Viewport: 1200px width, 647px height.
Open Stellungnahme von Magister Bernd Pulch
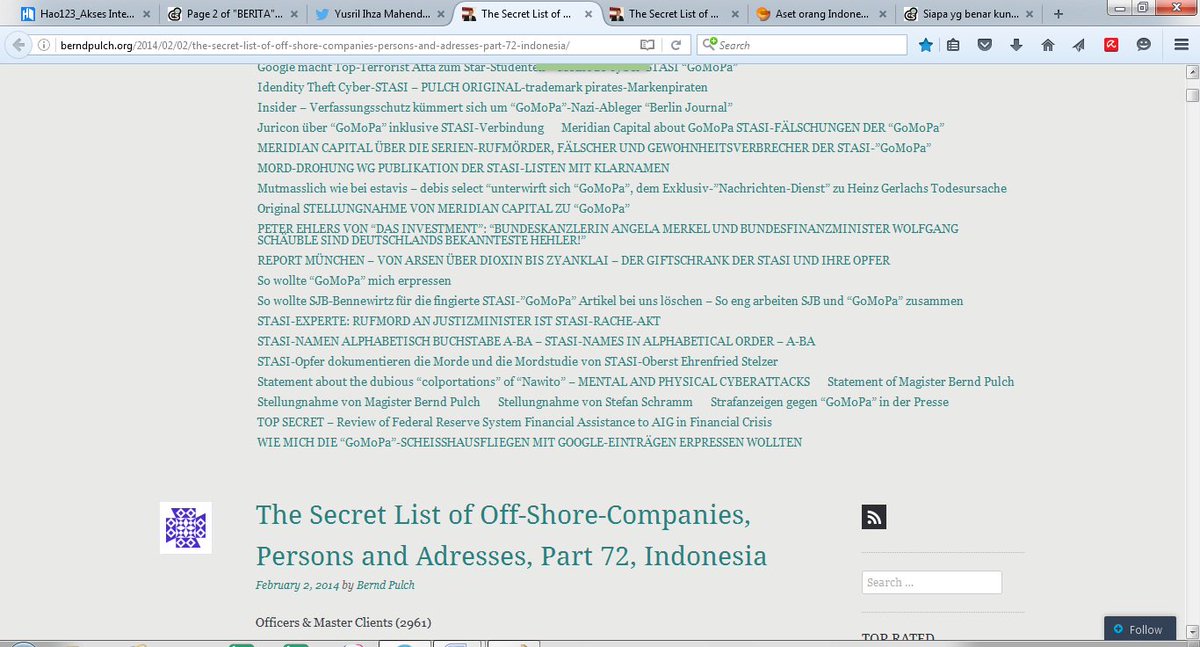click(x=369, y=401)
